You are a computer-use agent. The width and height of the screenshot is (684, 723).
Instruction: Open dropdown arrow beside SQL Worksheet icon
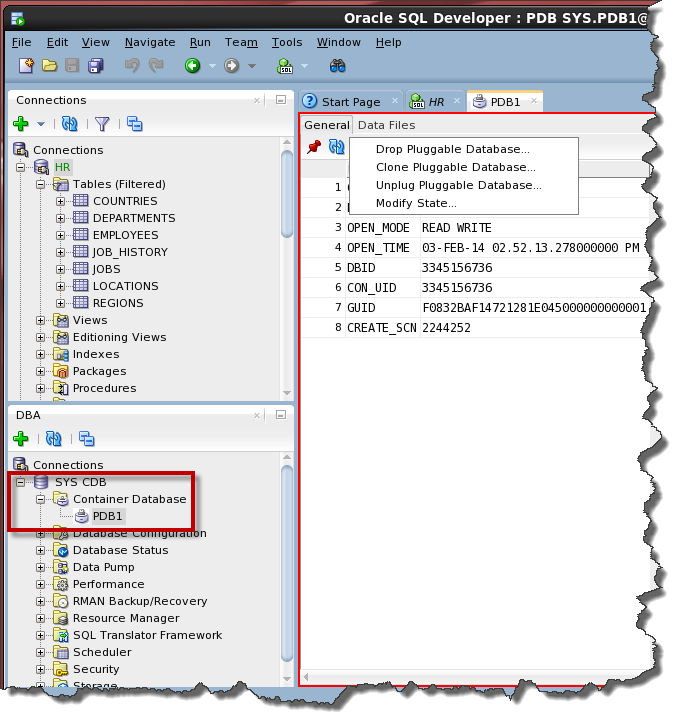point(304,66)
